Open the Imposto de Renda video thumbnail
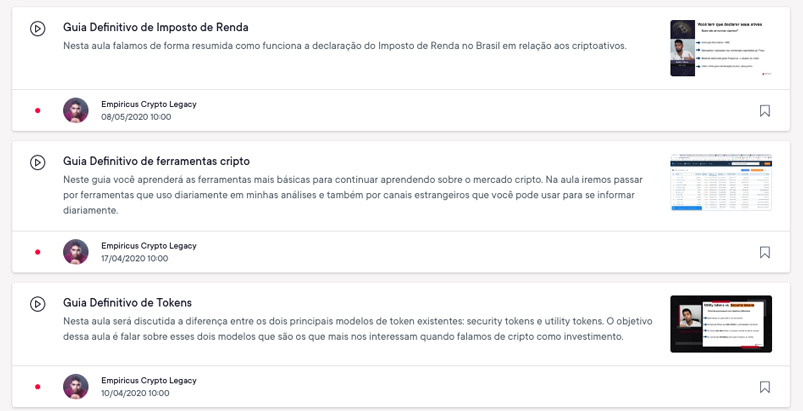 [x=721, y=48]
